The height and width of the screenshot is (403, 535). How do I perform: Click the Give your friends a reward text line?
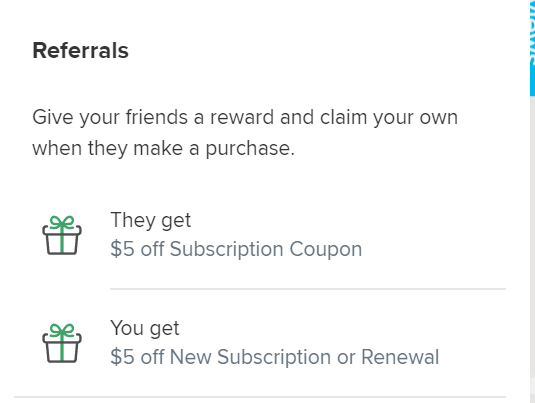(245, 117)
